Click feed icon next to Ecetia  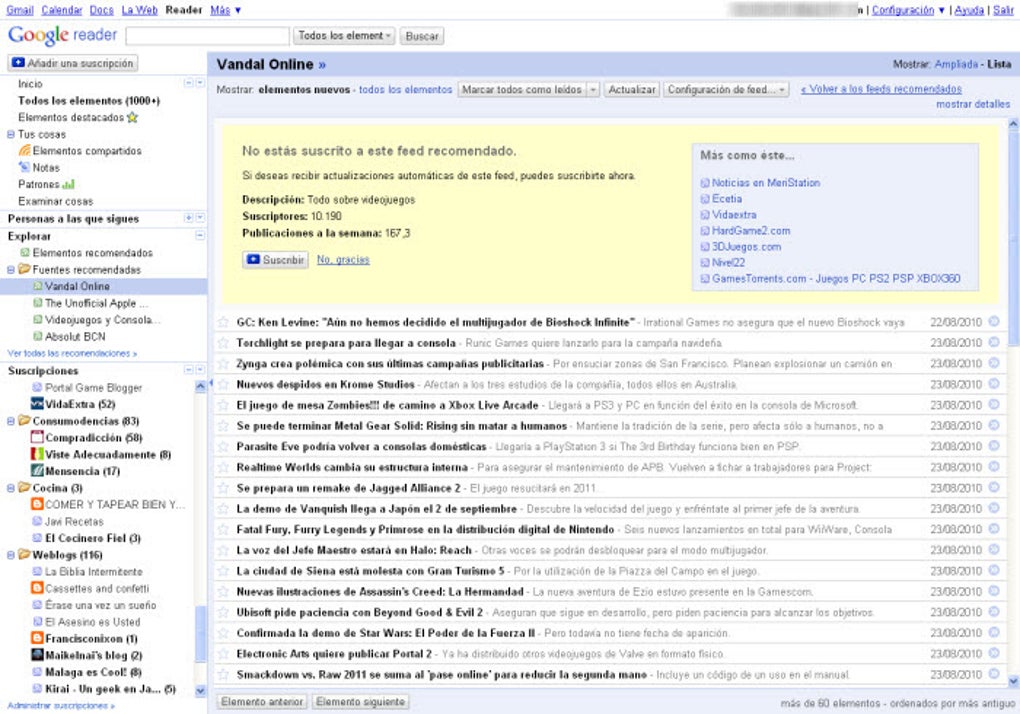pyautogui.click(x=705, y=199)
